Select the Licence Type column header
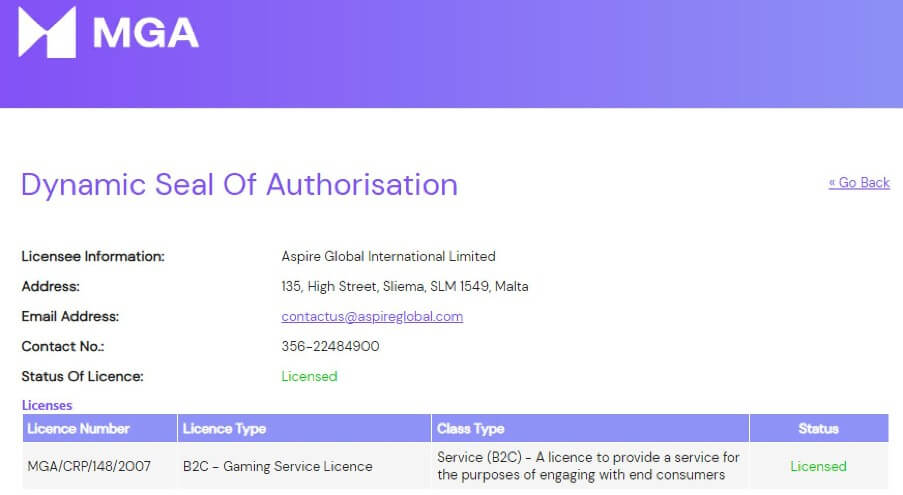Viewport: 903px width, 495px height. pyautogui.click(x=224, y=428)
